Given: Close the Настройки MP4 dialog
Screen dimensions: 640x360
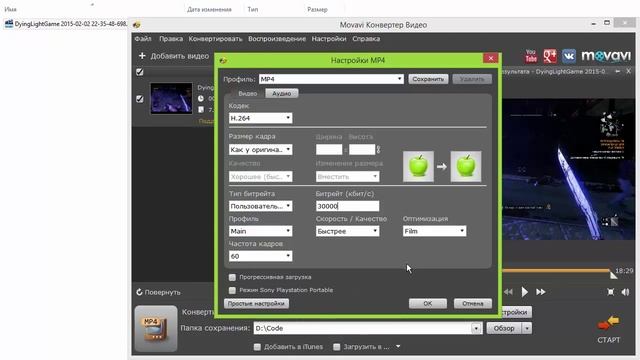Looking at the screenshot, I should click(491, 58).
